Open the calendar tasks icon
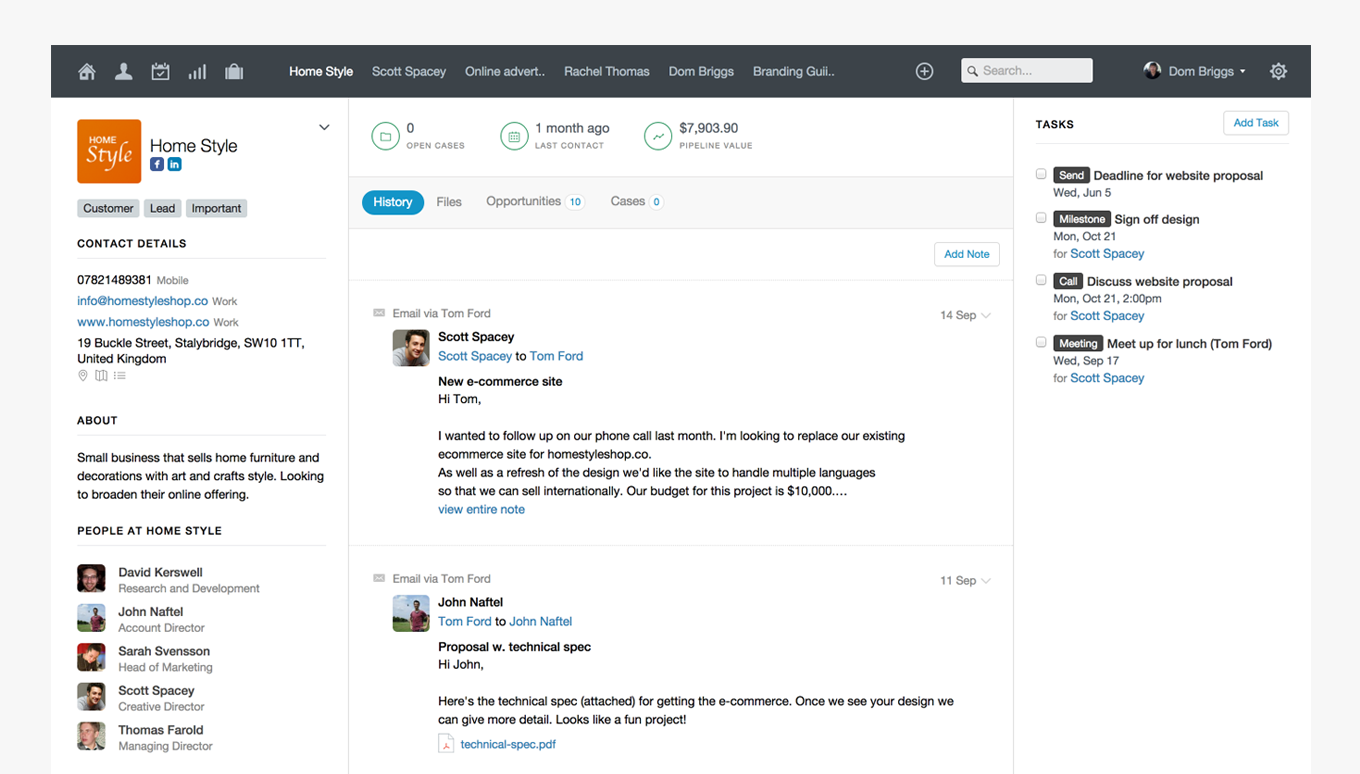 coord(160,71)
